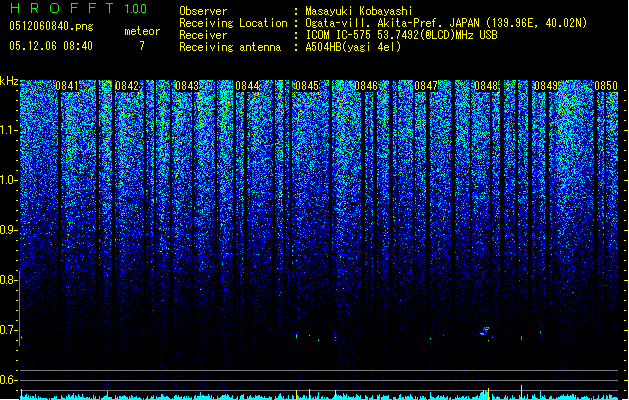The image size is (629, 400).
Task: Click the 0847 time marker
Action: (426, 86)
